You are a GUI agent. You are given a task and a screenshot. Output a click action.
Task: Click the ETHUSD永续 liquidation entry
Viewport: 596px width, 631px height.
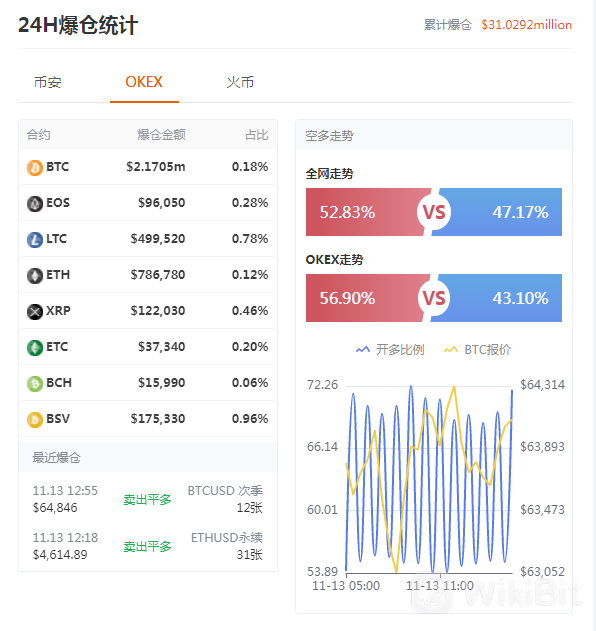[148, 546]
